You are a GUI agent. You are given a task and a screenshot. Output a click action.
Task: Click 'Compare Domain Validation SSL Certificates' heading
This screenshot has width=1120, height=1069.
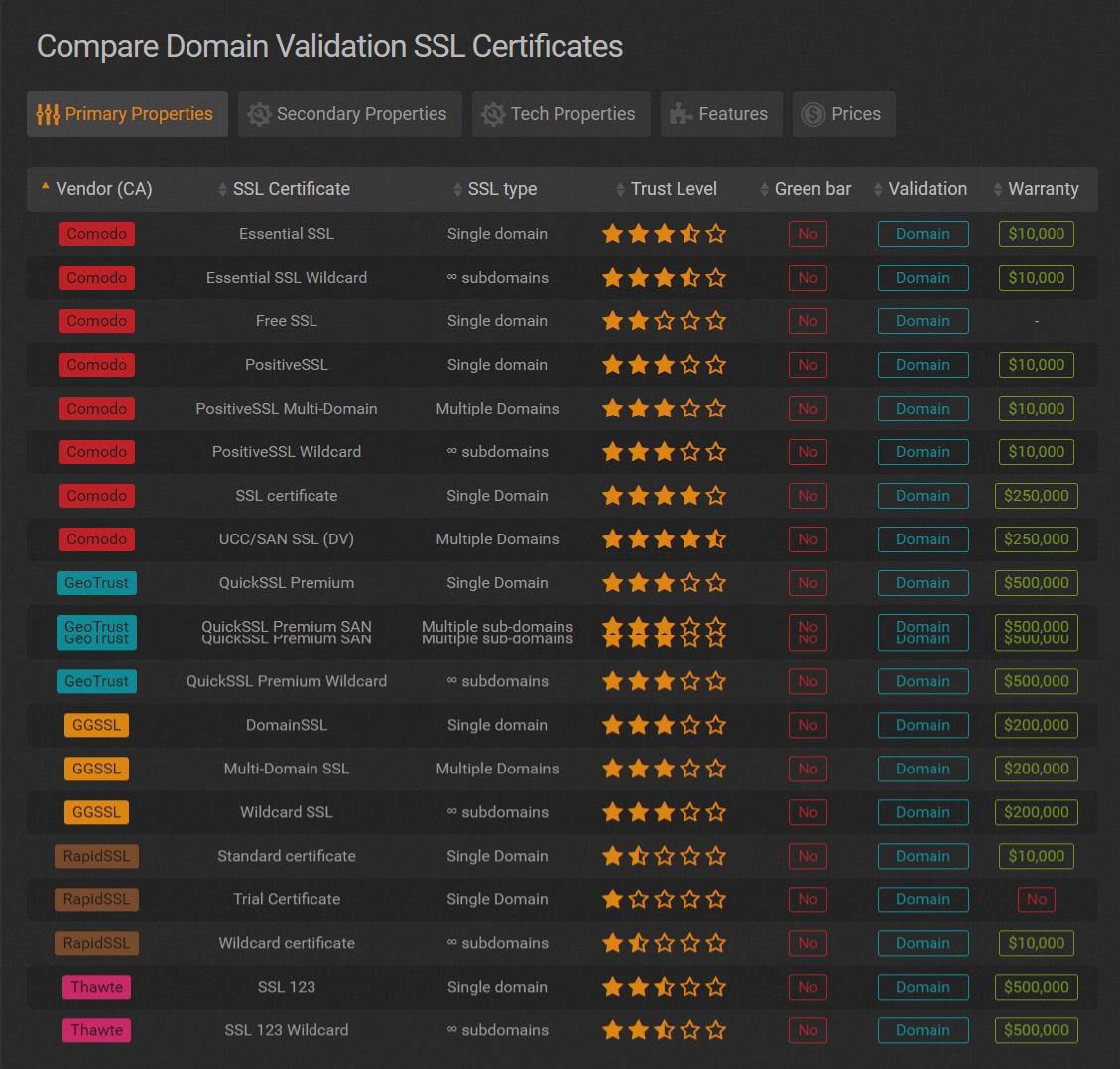[329, 47]
